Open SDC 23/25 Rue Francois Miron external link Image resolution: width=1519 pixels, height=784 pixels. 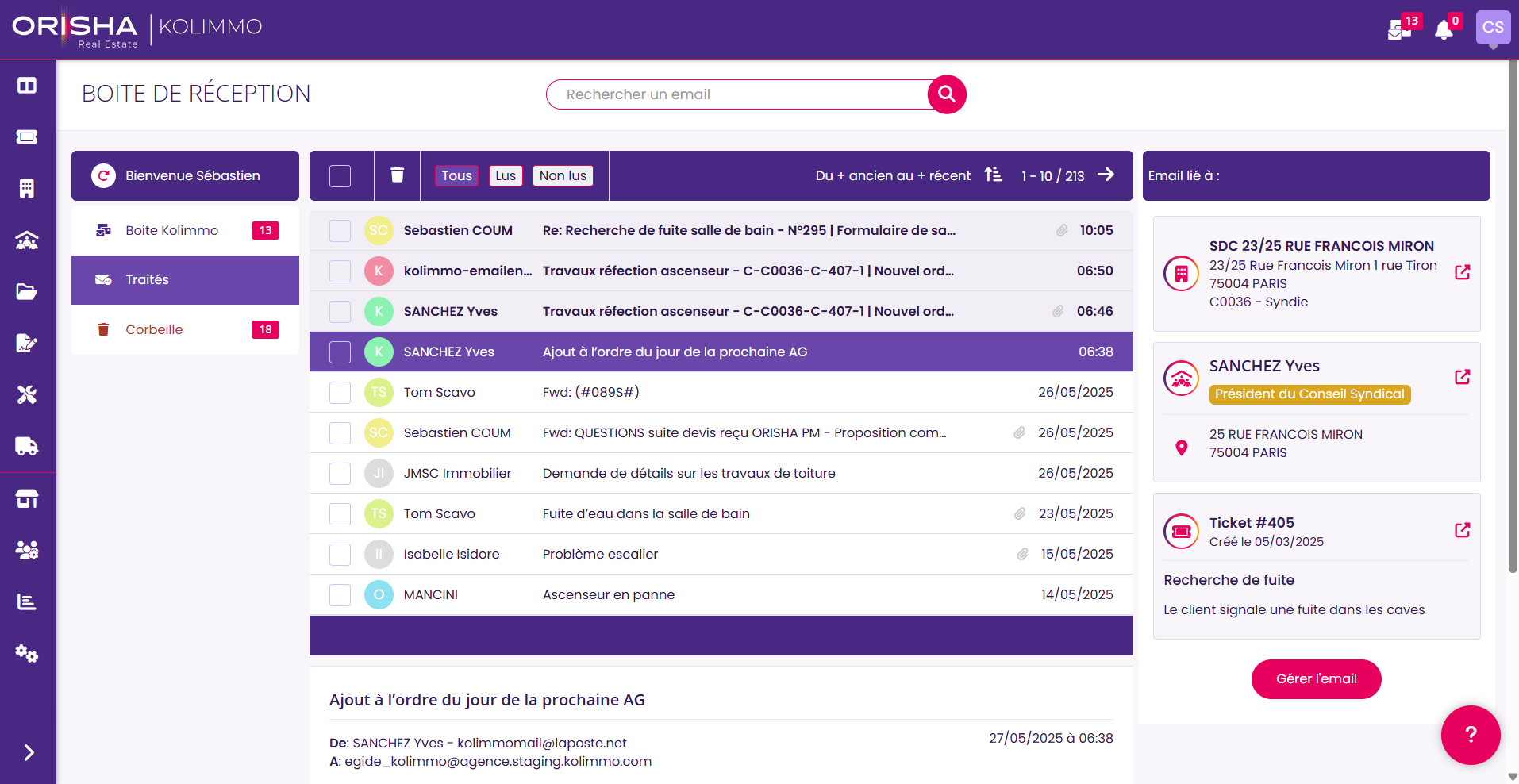tap(1463, 272)
